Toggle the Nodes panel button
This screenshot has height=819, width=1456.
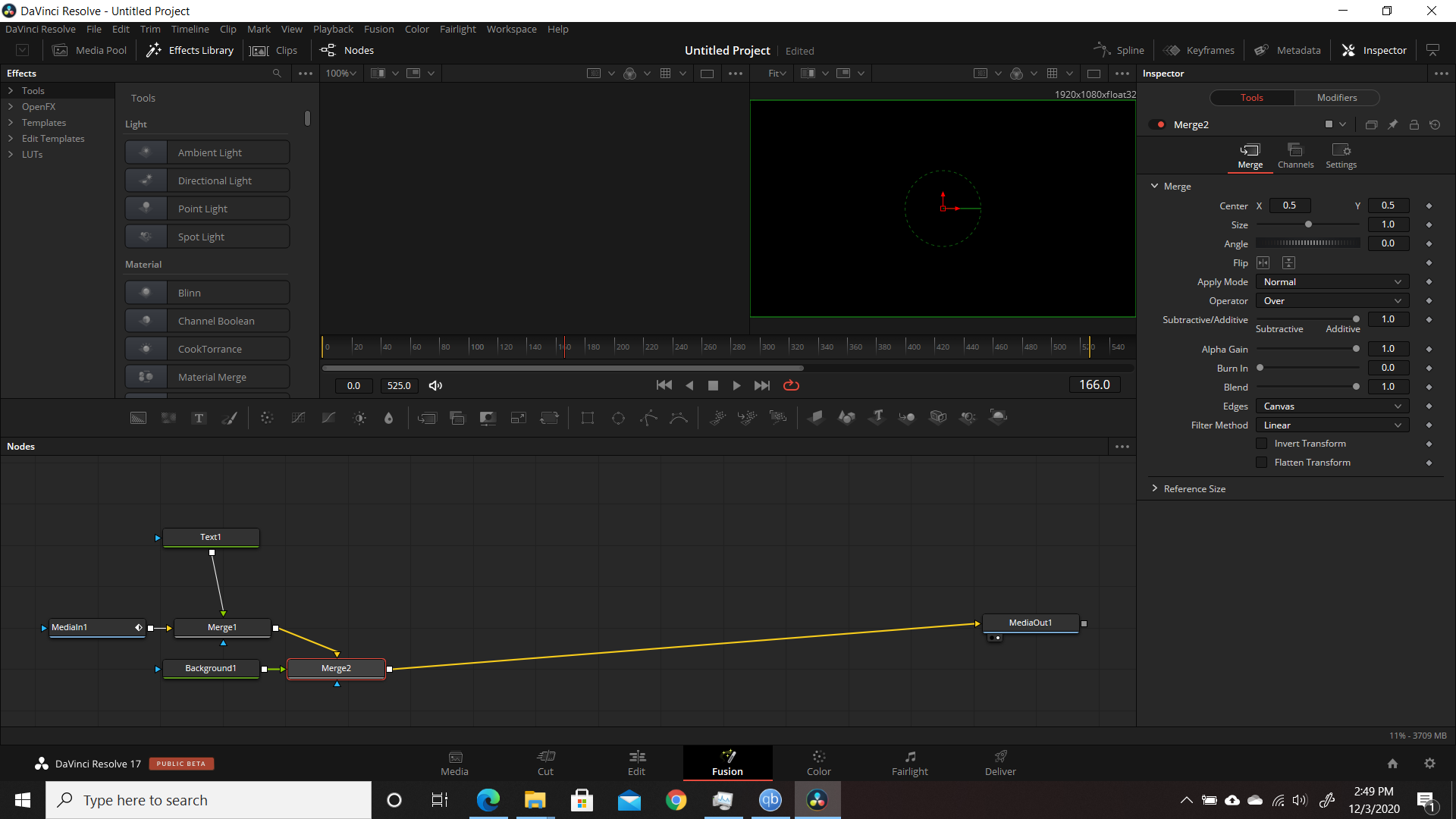(347, 50)
